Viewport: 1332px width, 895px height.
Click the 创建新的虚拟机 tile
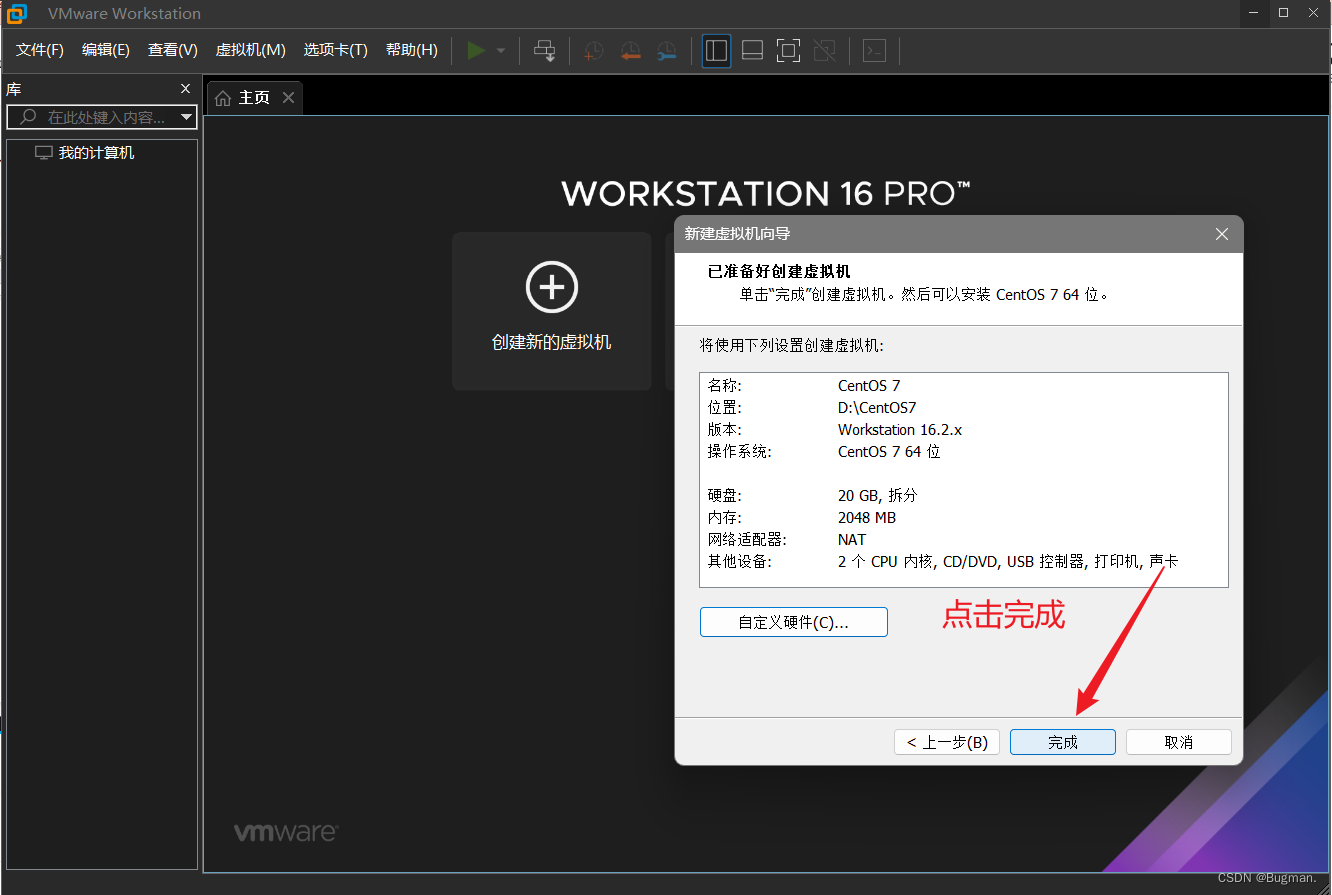(x=552, y=311)
